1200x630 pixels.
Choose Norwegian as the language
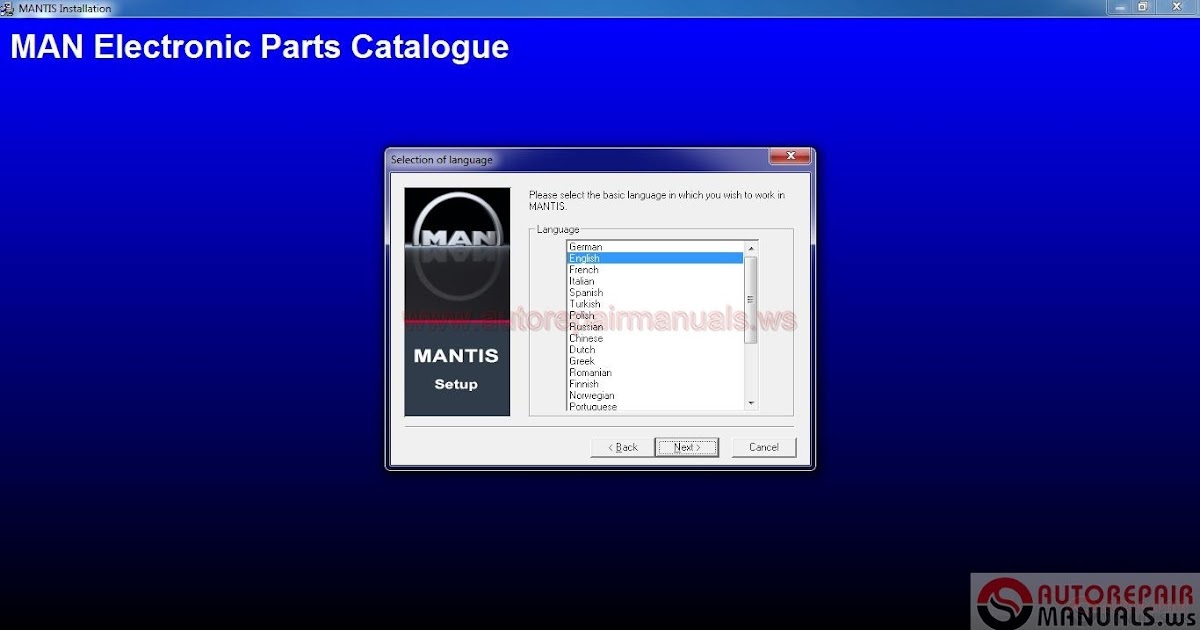655,396
